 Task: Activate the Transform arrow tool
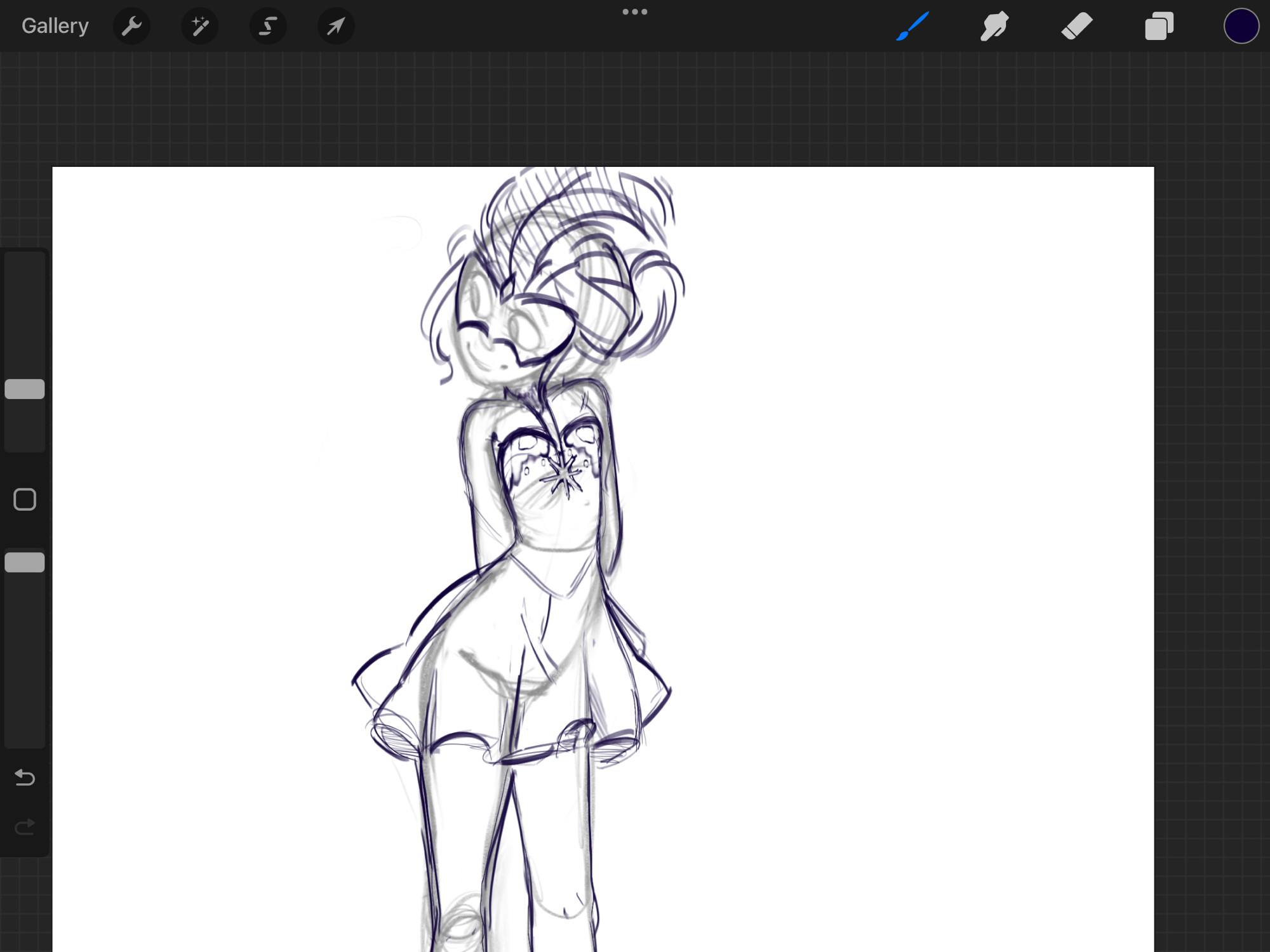pos(336,27)
